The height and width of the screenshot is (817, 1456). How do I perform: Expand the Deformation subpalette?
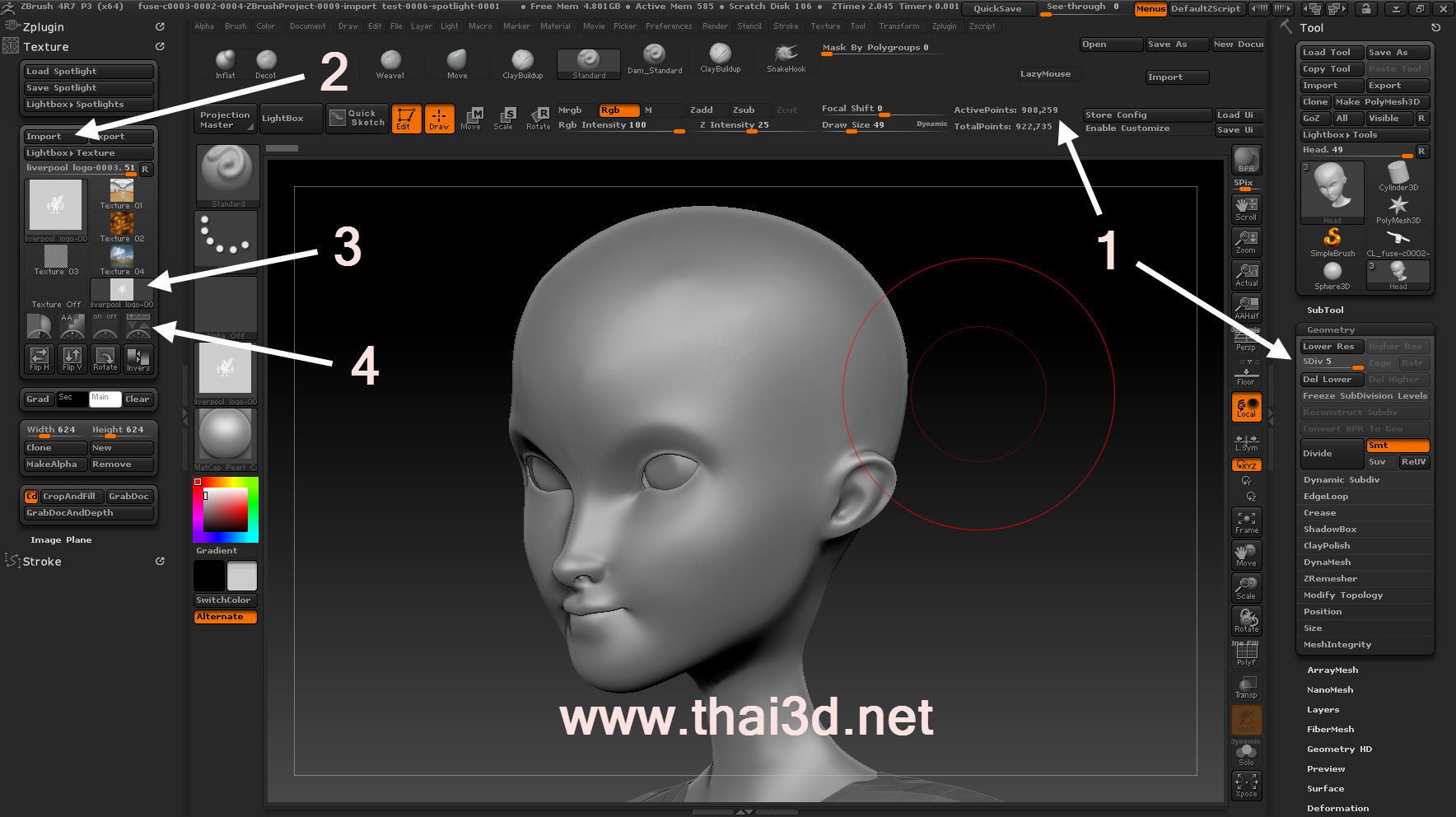1337,808
